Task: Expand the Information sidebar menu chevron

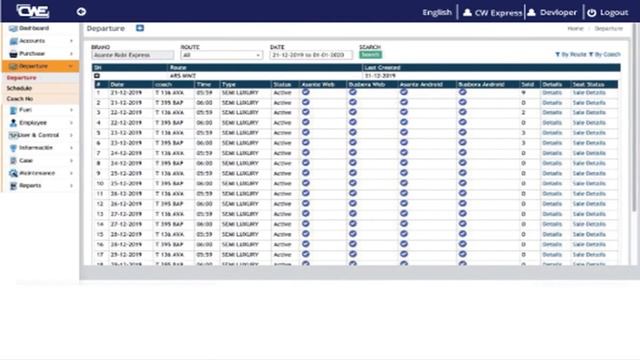Action: (x=71, y=148)
